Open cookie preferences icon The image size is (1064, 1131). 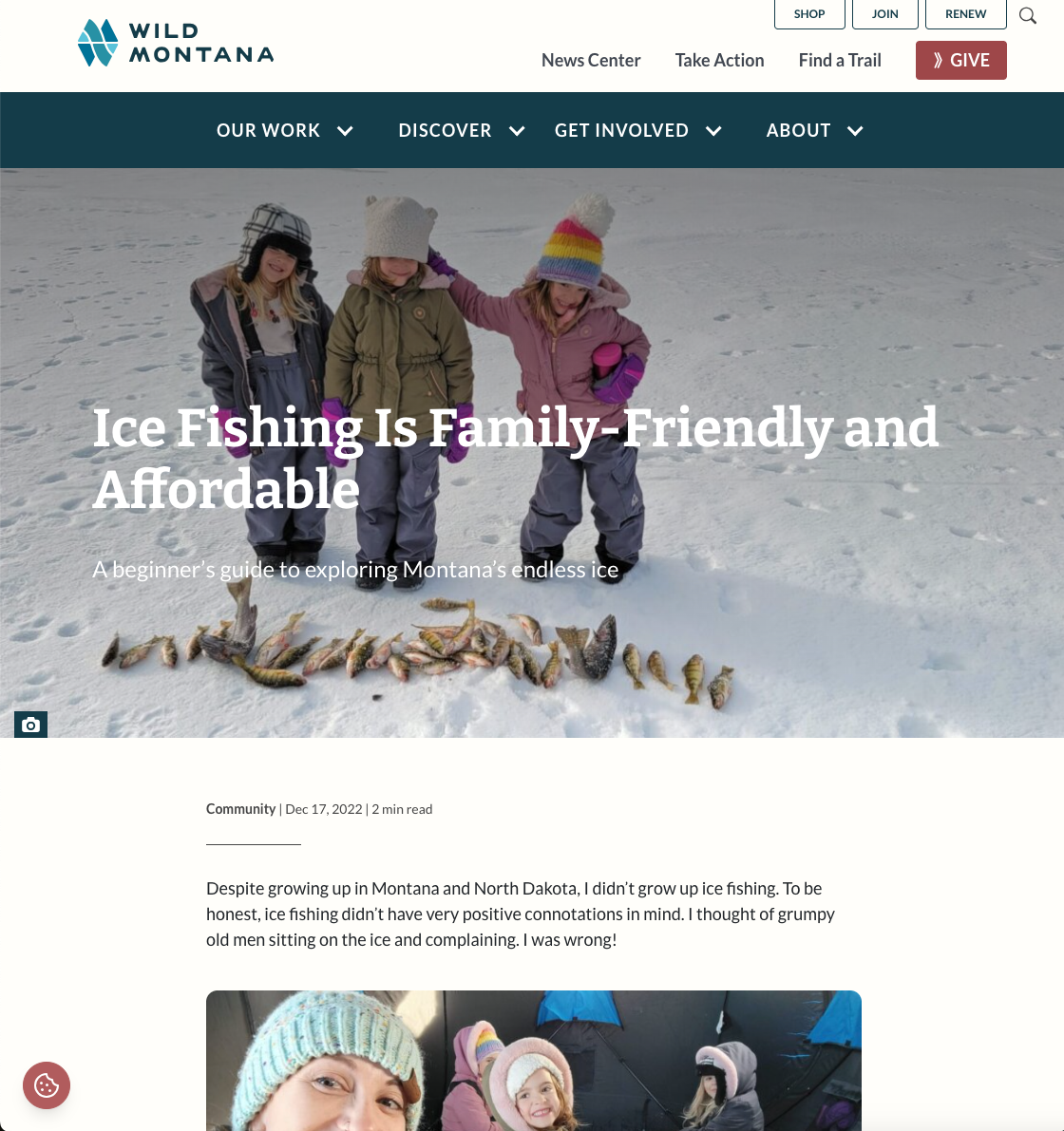47,1084
